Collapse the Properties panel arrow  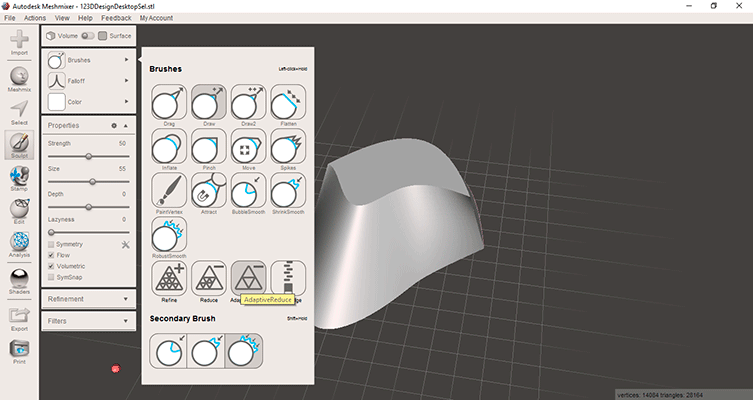(x=126, y=125)
